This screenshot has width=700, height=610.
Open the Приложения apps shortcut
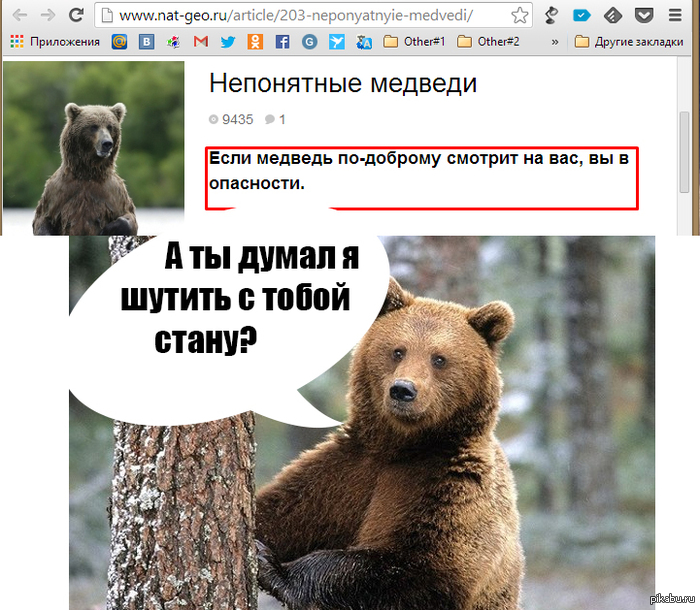pos(55,42)
